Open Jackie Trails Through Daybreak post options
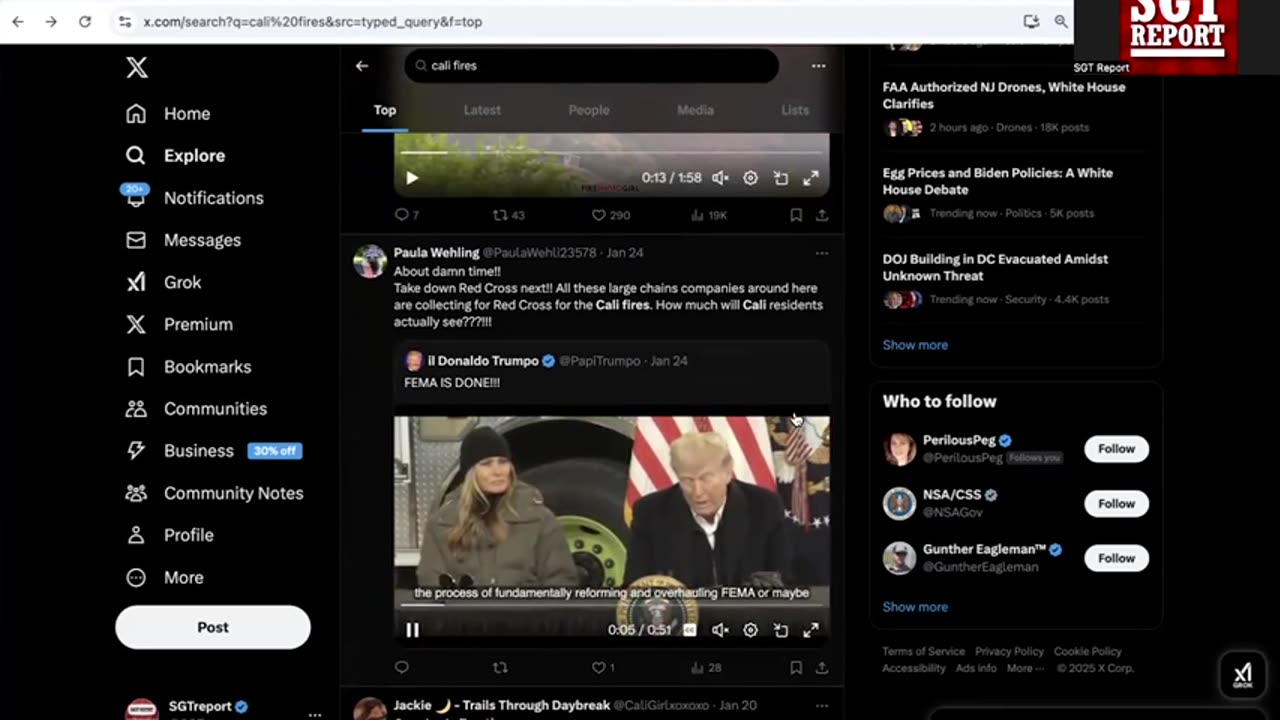 [x=821, y=705]
